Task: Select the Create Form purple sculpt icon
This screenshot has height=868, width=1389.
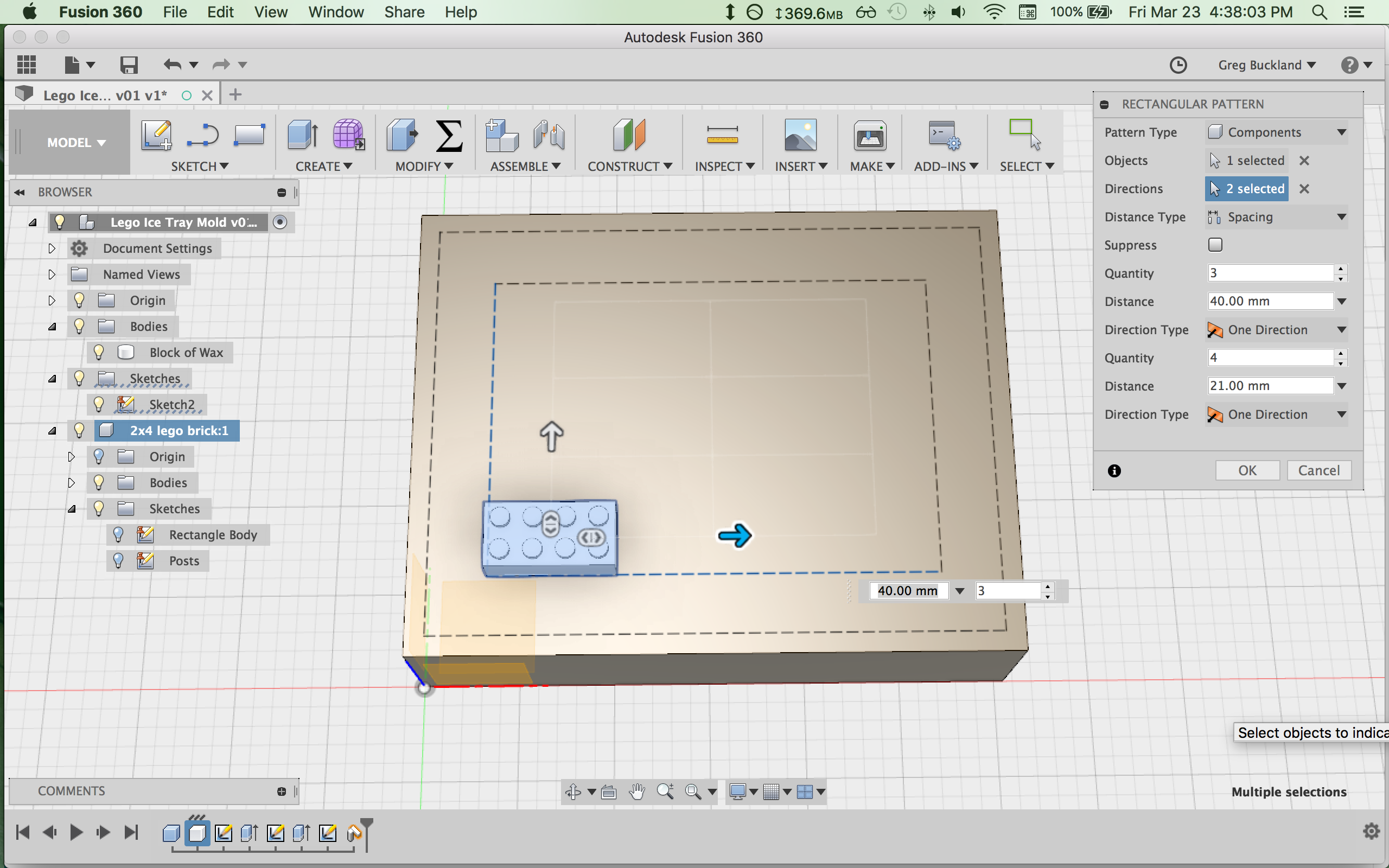Action: [348, 136]
